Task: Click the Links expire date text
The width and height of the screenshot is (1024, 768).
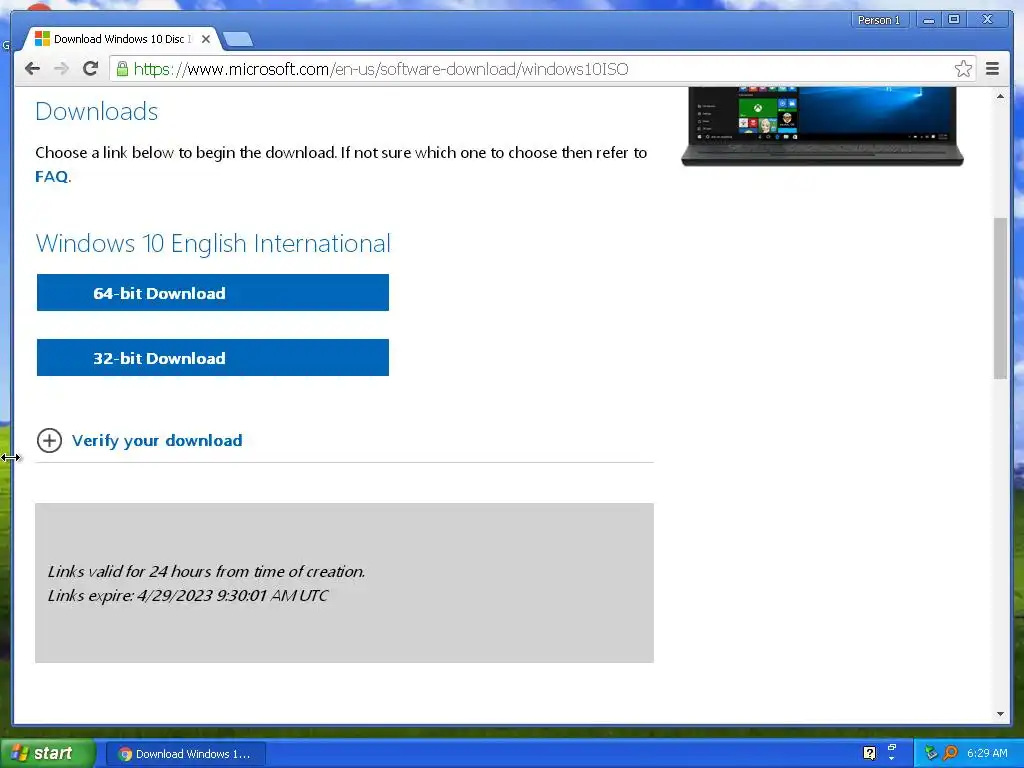Action: (x=188, y=596)
